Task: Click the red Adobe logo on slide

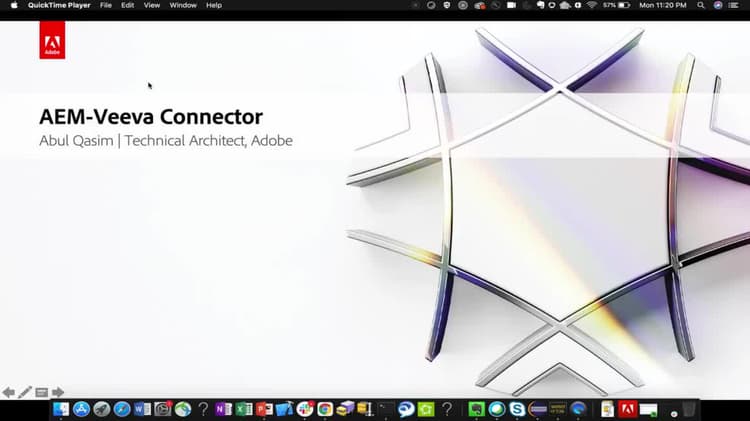Action: pos(52,40)
